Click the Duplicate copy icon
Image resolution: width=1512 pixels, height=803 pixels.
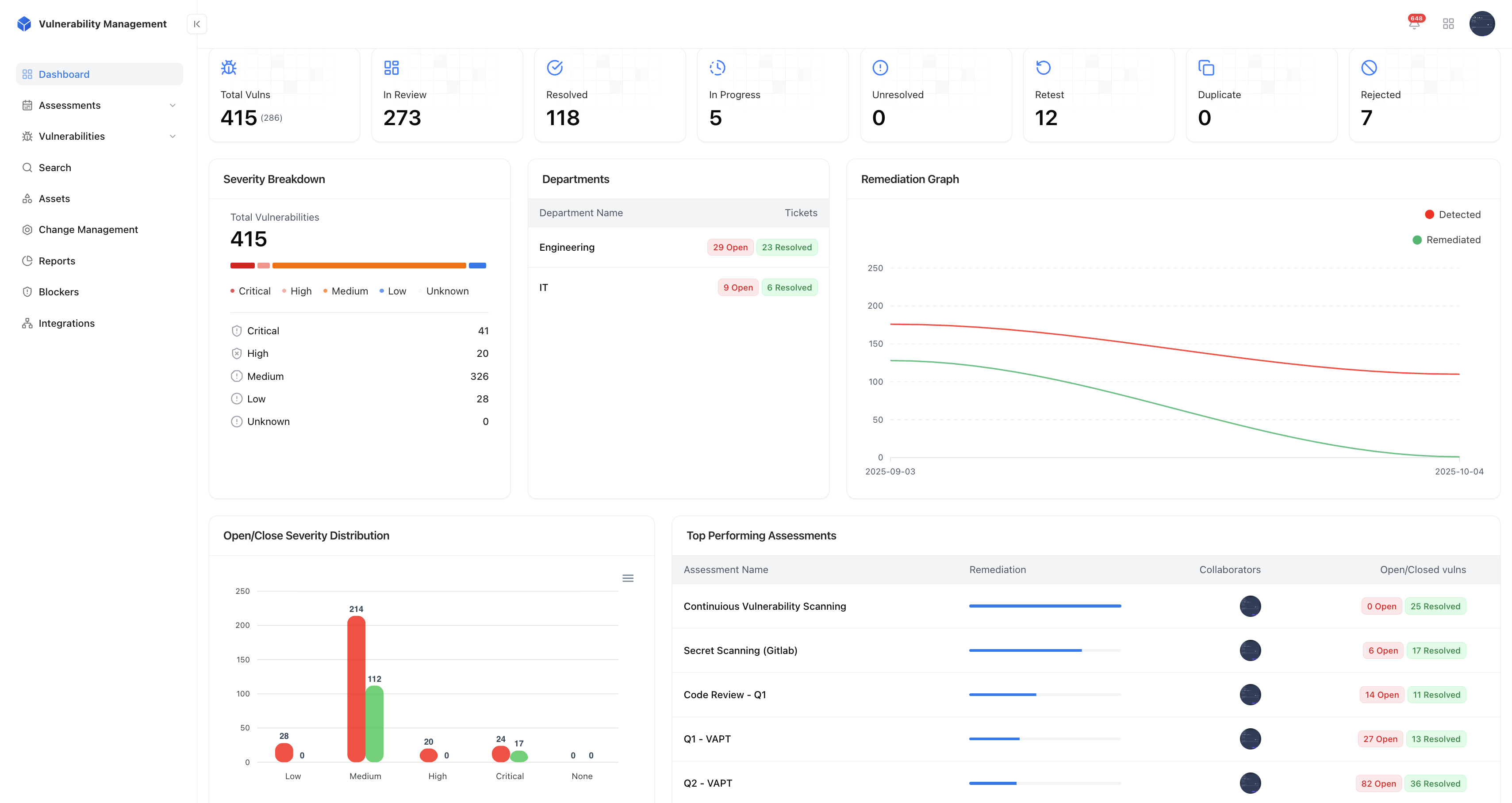[x=1206, y=68]
